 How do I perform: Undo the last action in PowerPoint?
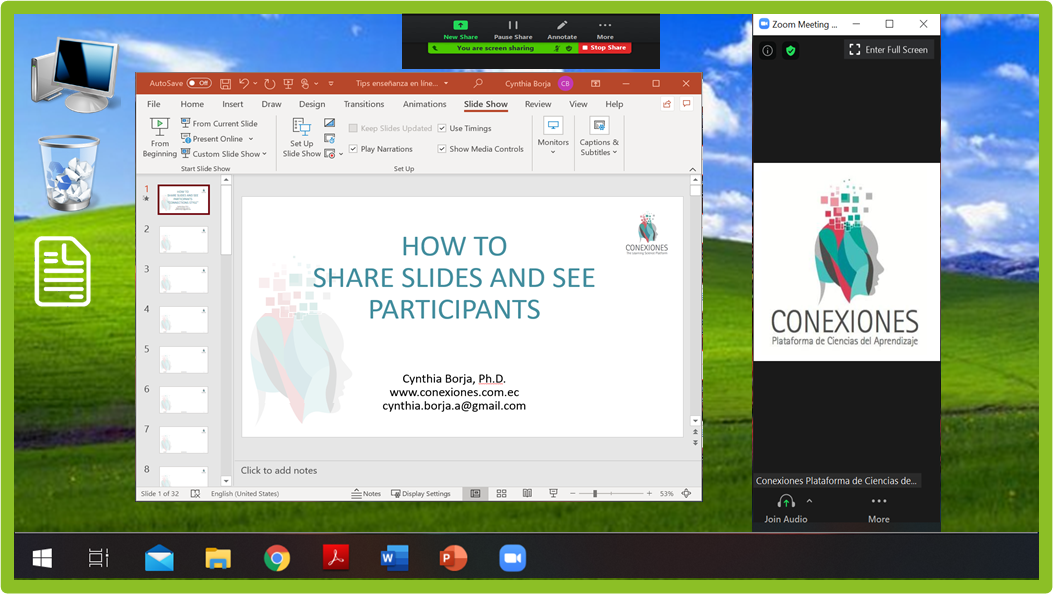[x=244, y=83]
